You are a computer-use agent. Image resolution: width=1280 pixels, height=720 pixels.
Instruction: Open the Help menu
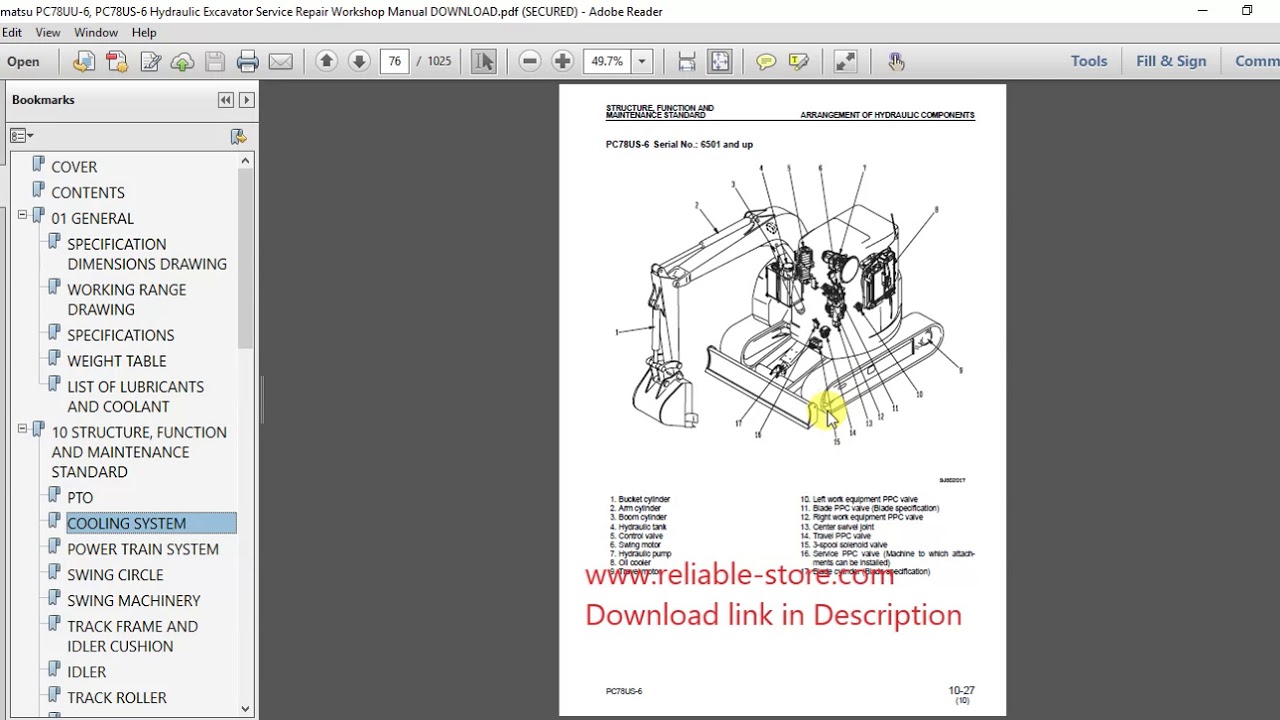coord(144,32)
